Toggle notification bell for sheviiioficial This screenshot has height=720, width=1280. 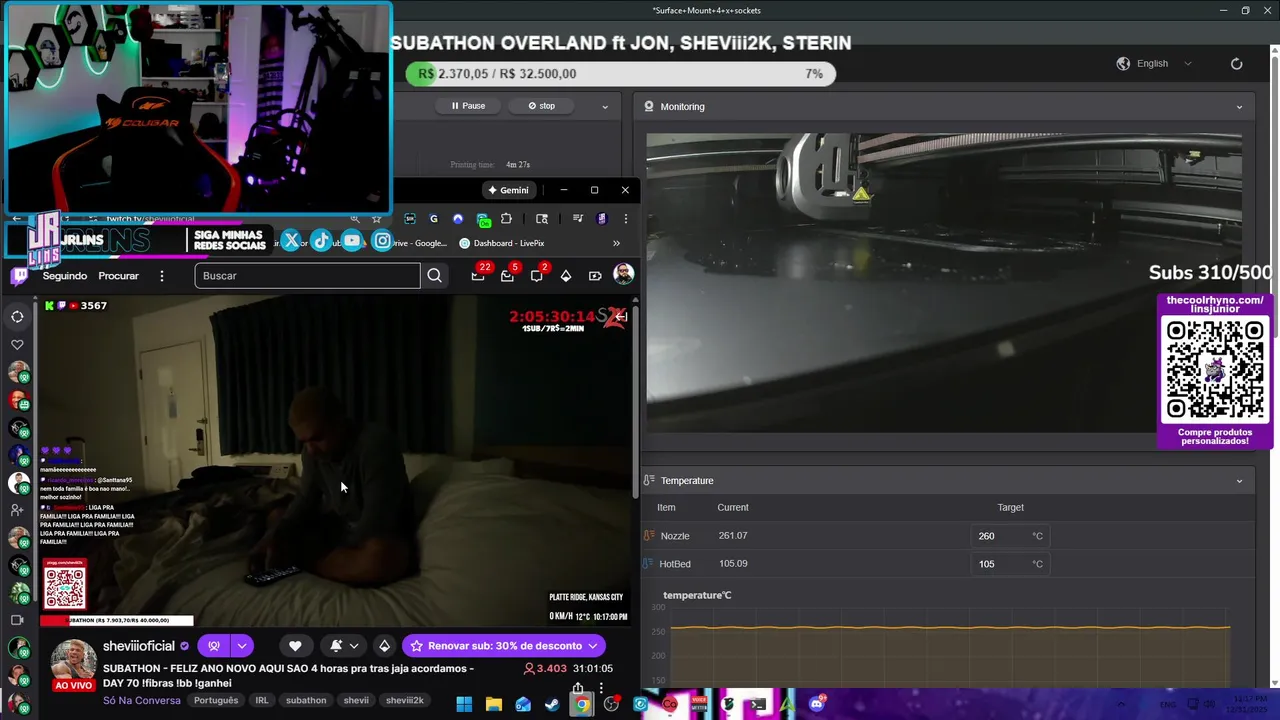click(x=336, y=646)
